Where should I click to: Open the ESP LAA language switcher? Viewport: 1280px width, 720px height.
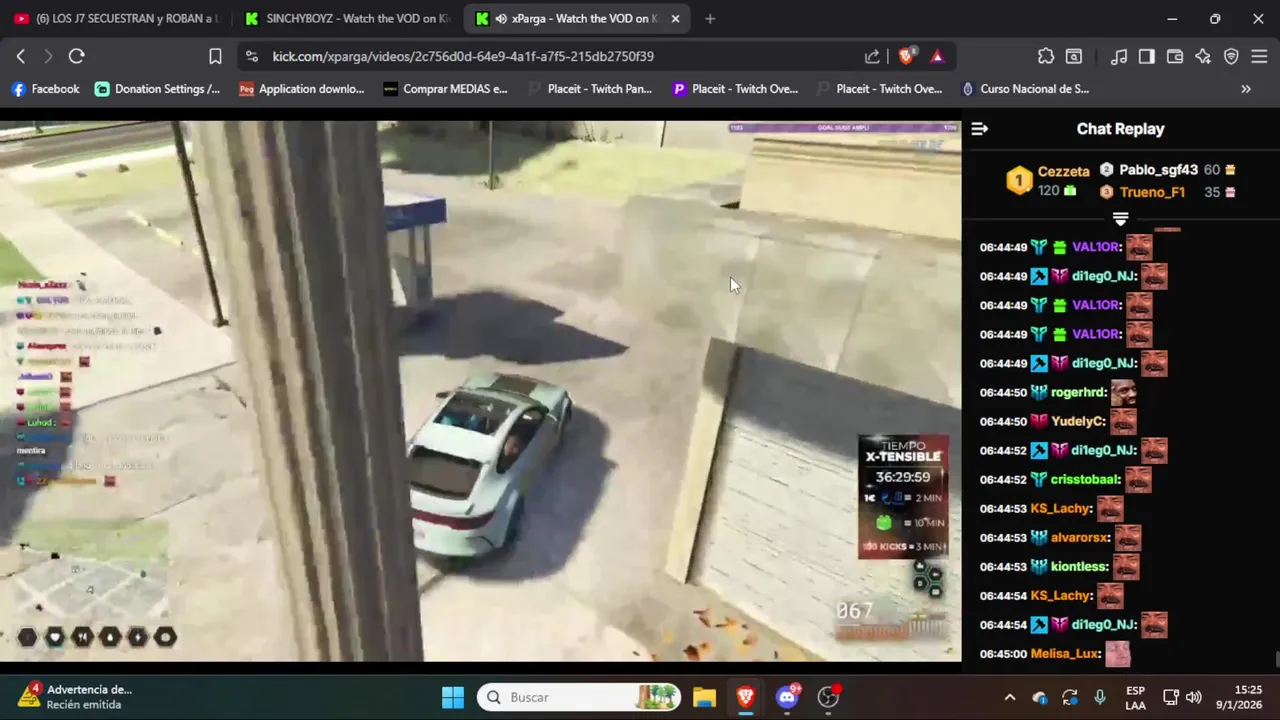tap(1136, 697)
